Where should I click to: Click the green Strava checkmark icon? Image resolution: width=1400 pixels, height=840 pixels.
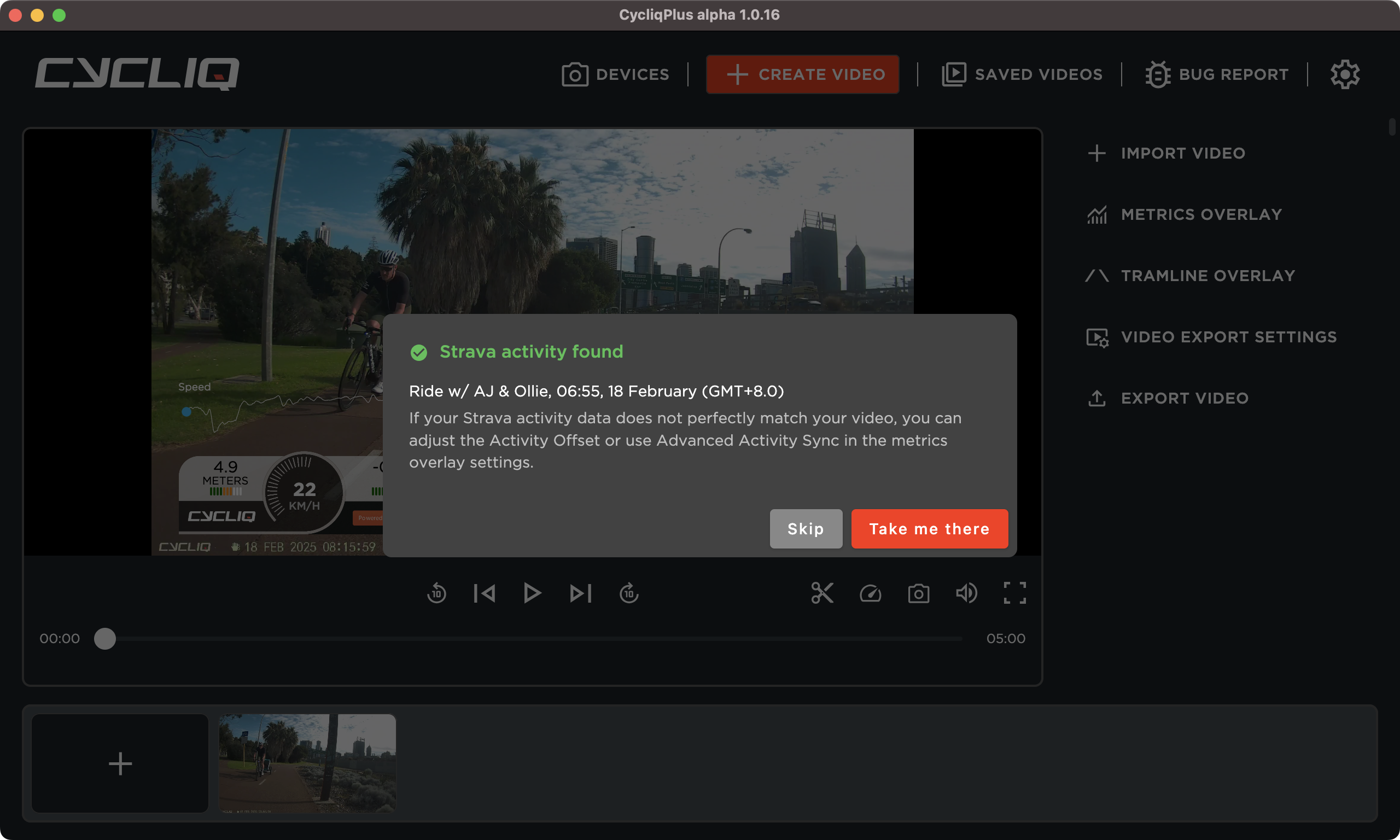(x=419, y=353)
